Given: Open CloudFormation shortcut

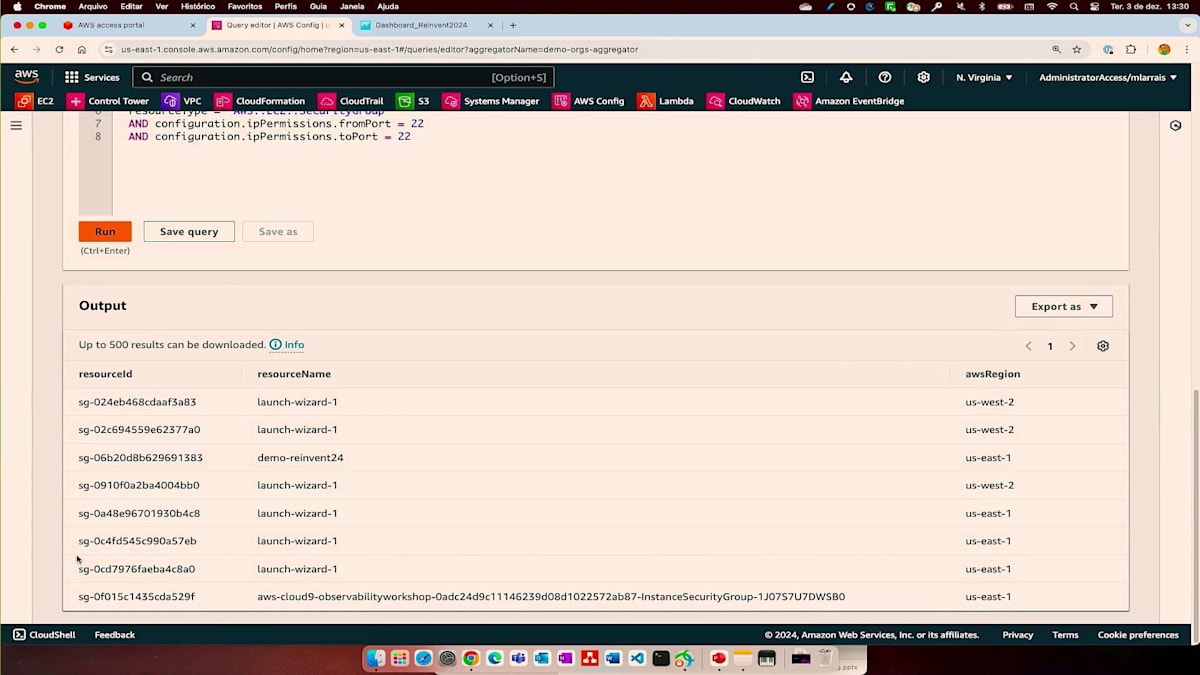Looking at the screenshot, I should tap(260, 101).
